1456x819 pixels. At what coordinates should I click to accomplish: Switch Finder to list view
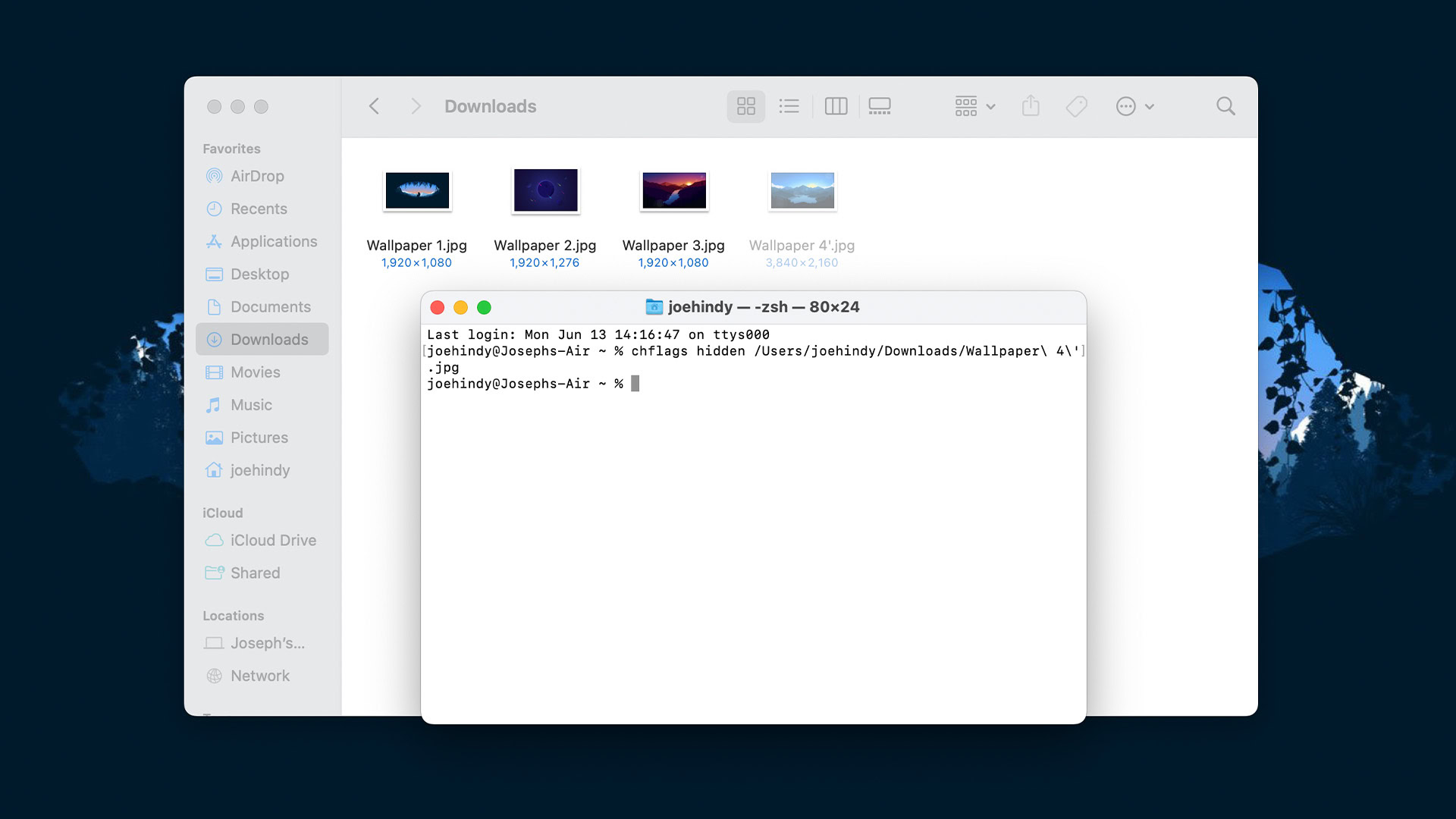tap(789, 106)
